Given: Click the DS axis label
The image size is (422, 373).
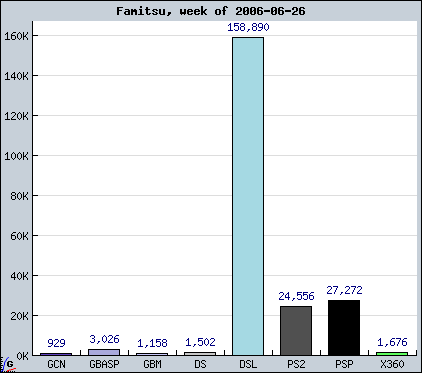Looking at the screenshot, I should [x=200, y=364].
